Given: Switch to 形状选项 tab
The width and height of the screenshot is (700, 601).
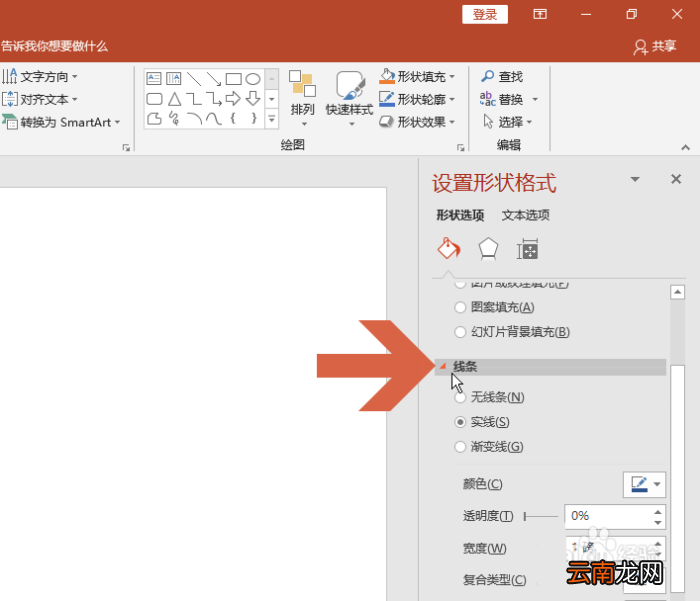Looking at the screenshot, I should point(460,215).
